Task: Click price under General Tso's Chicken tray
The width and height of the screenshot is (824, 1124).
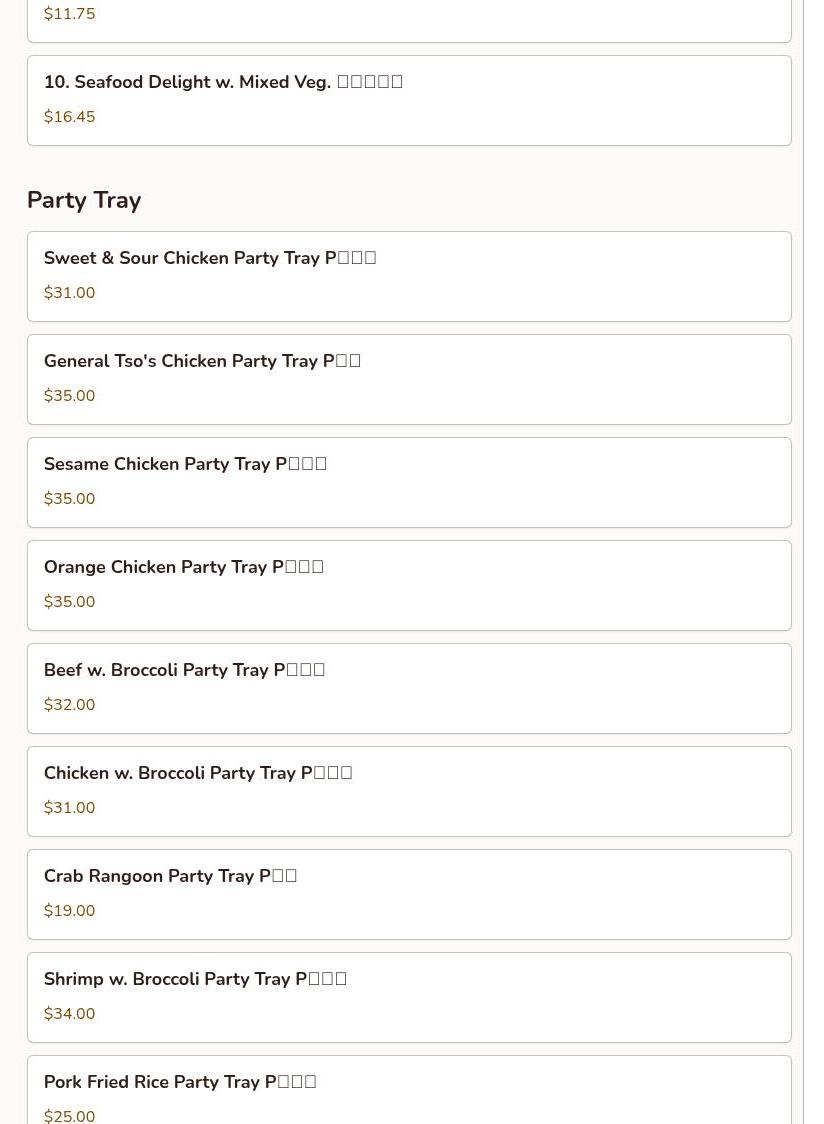Action: (x=70, y=396)
